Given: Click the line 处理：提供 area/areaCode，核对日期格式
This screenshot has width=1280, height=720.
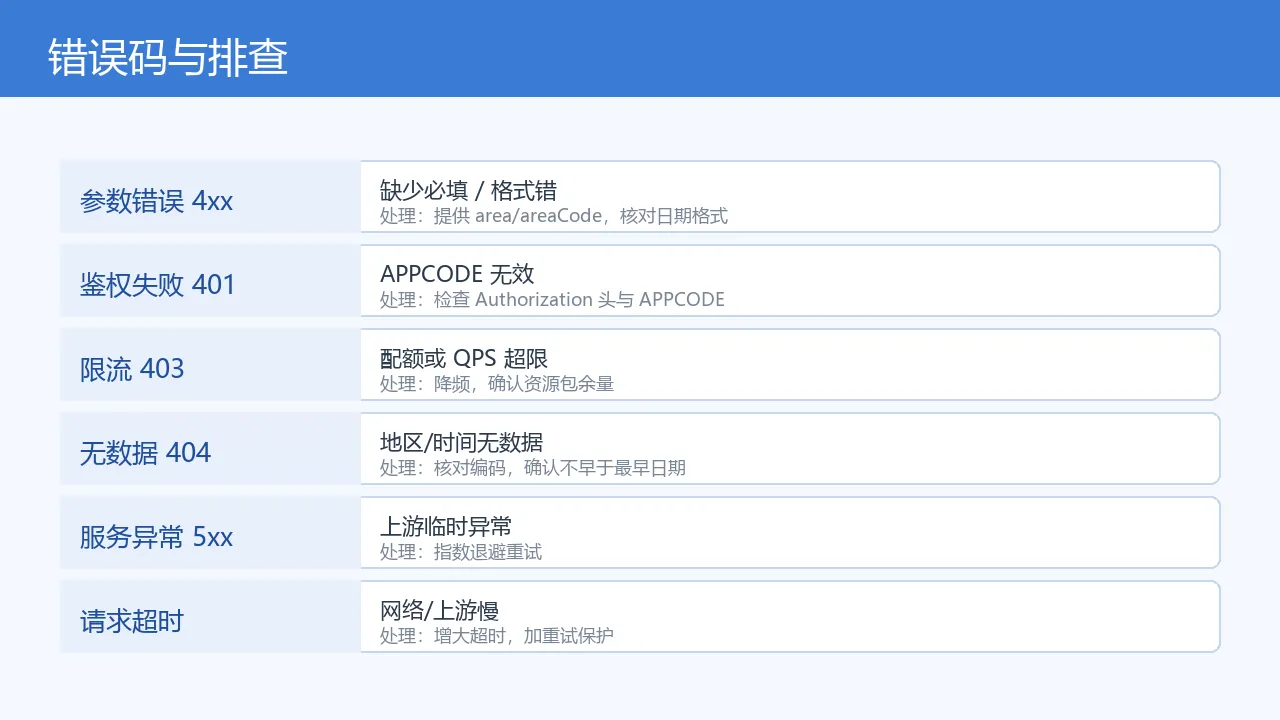Looking at the screenshot, I should pyautogui.click(x=554, y=216).
